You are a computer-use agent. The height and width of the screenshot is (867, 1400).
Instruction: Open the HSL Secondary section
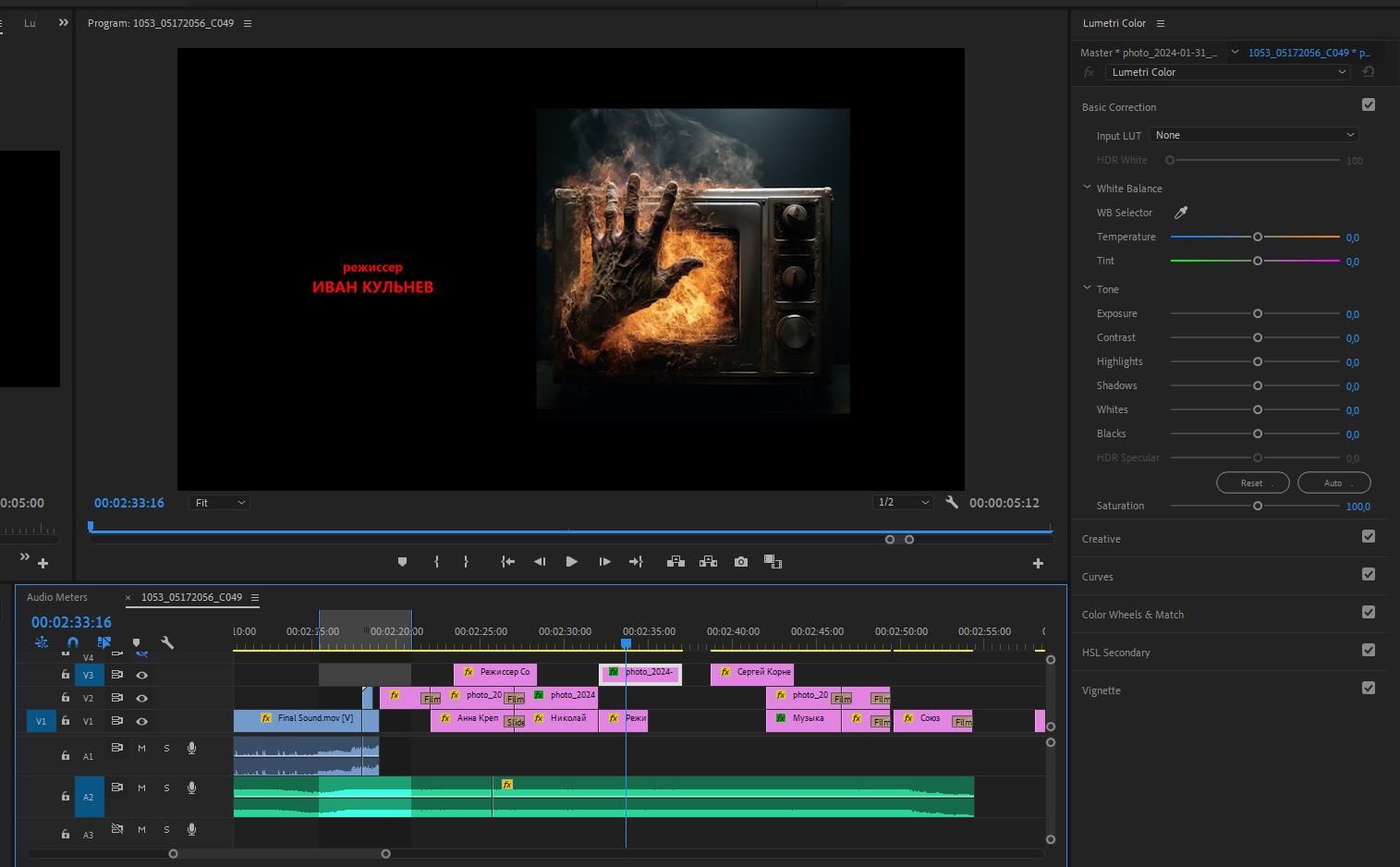1116,653
